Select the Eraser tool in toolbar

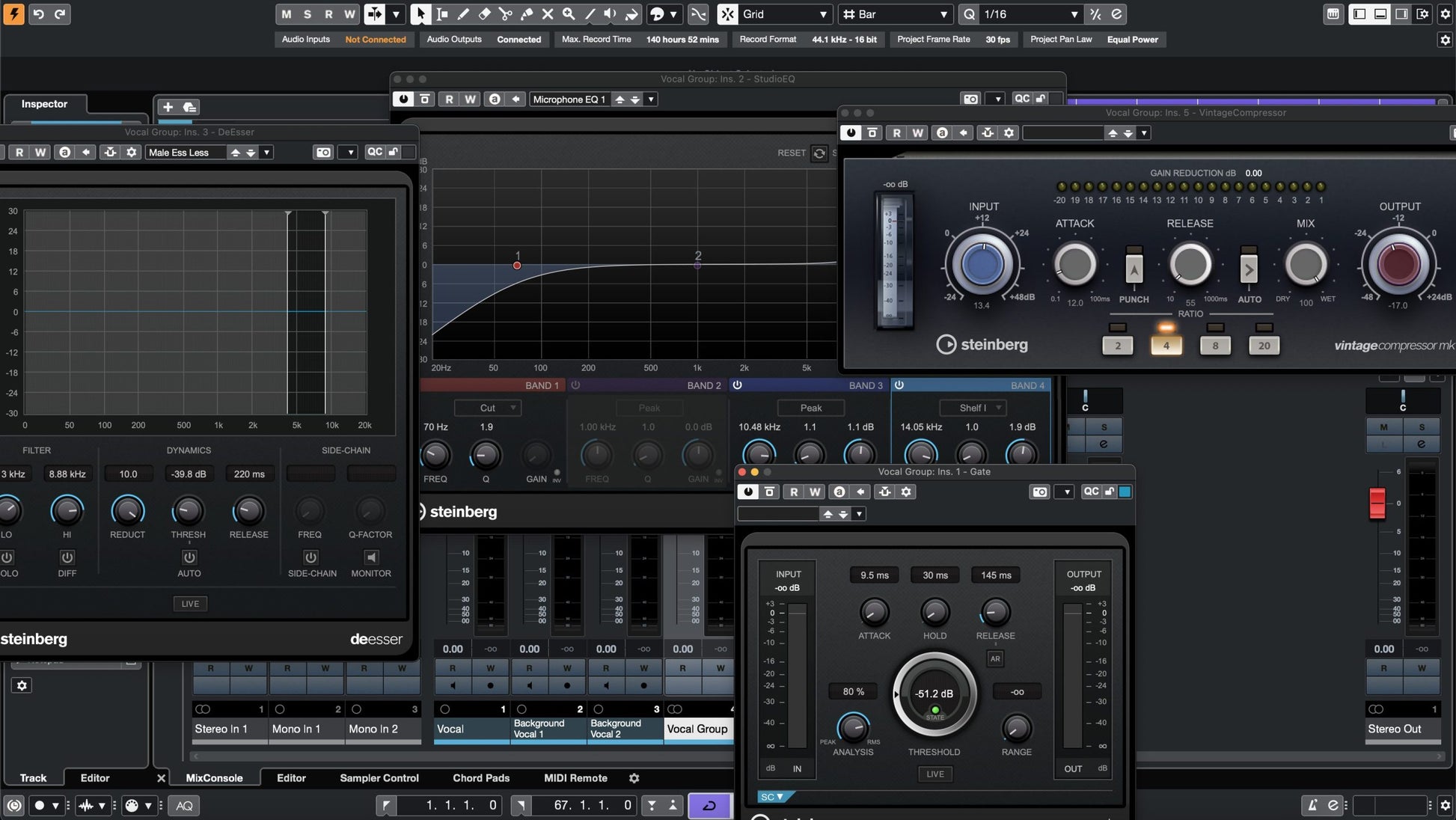click(x=484, y=14)
